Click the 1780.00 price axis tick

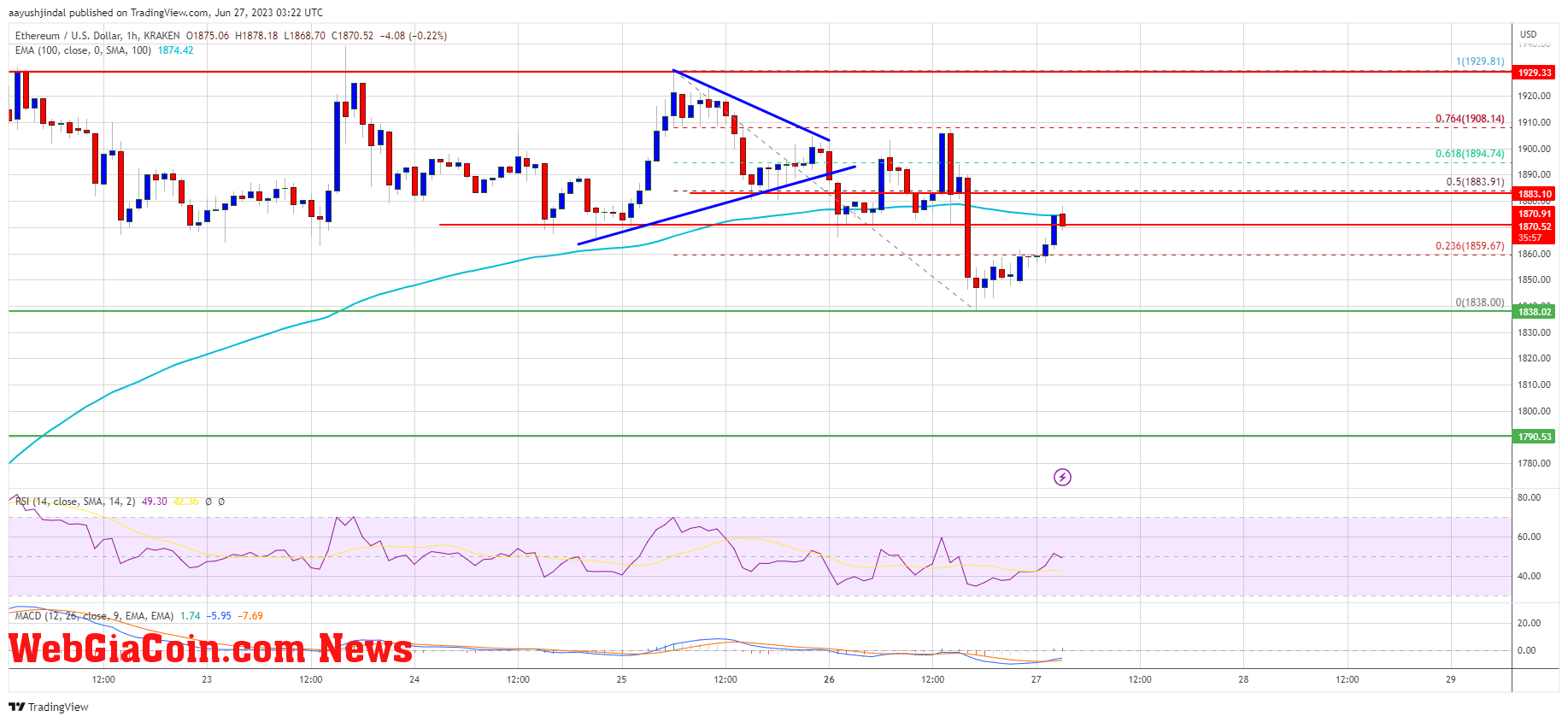pyautogui.click(x=1534, y=463)
